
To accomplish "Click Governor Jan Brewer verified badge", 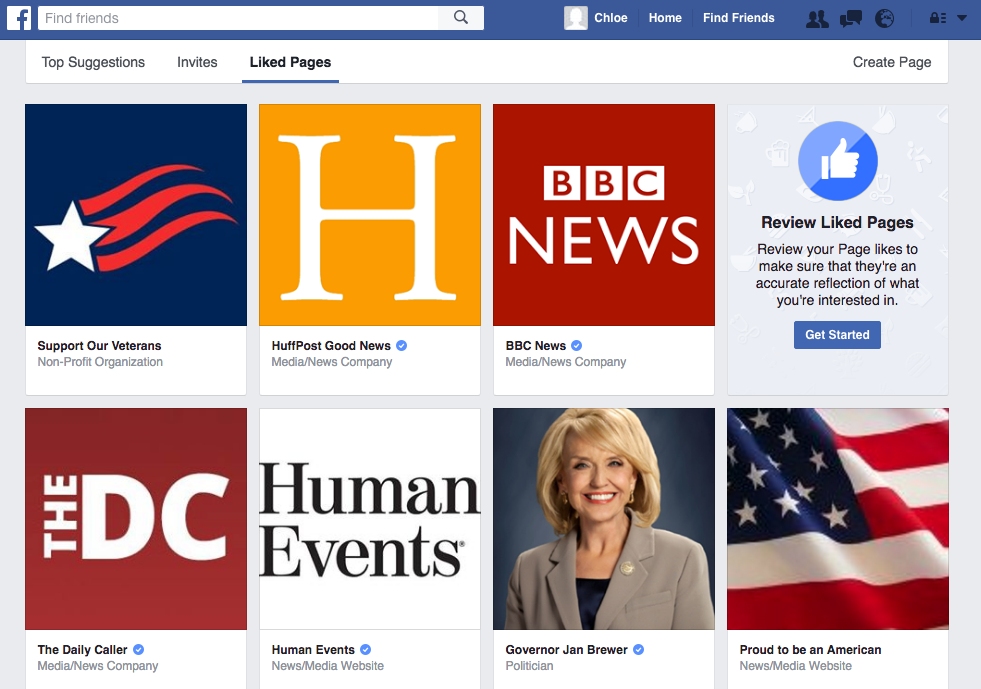I will pos(638,650).
